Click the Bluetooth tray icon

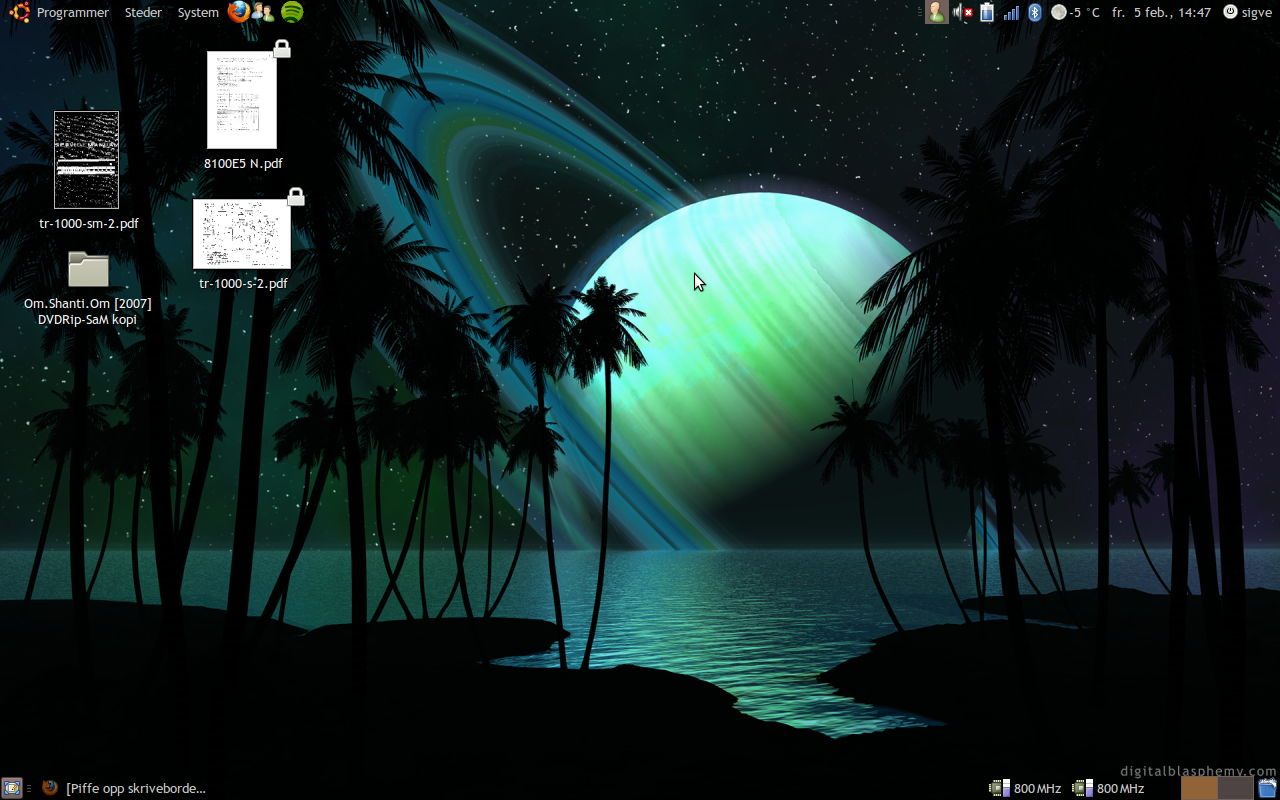pos(1035,12)
